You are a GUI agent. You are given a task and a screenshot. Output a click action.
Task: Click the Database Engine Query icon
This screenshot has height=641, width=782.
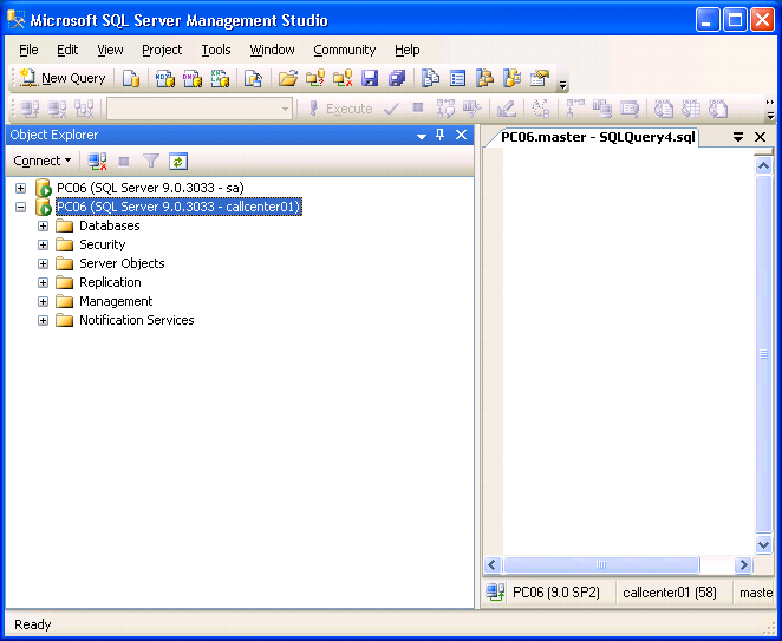click(x=131, y=78)
